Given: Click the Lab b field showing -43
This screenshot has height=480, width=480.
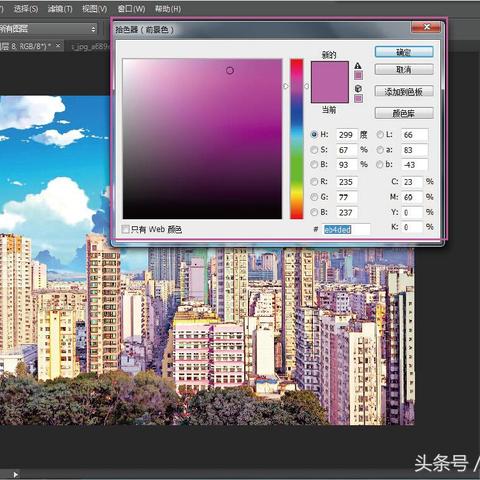Looking at the screenshot, I should pos(414,165).
